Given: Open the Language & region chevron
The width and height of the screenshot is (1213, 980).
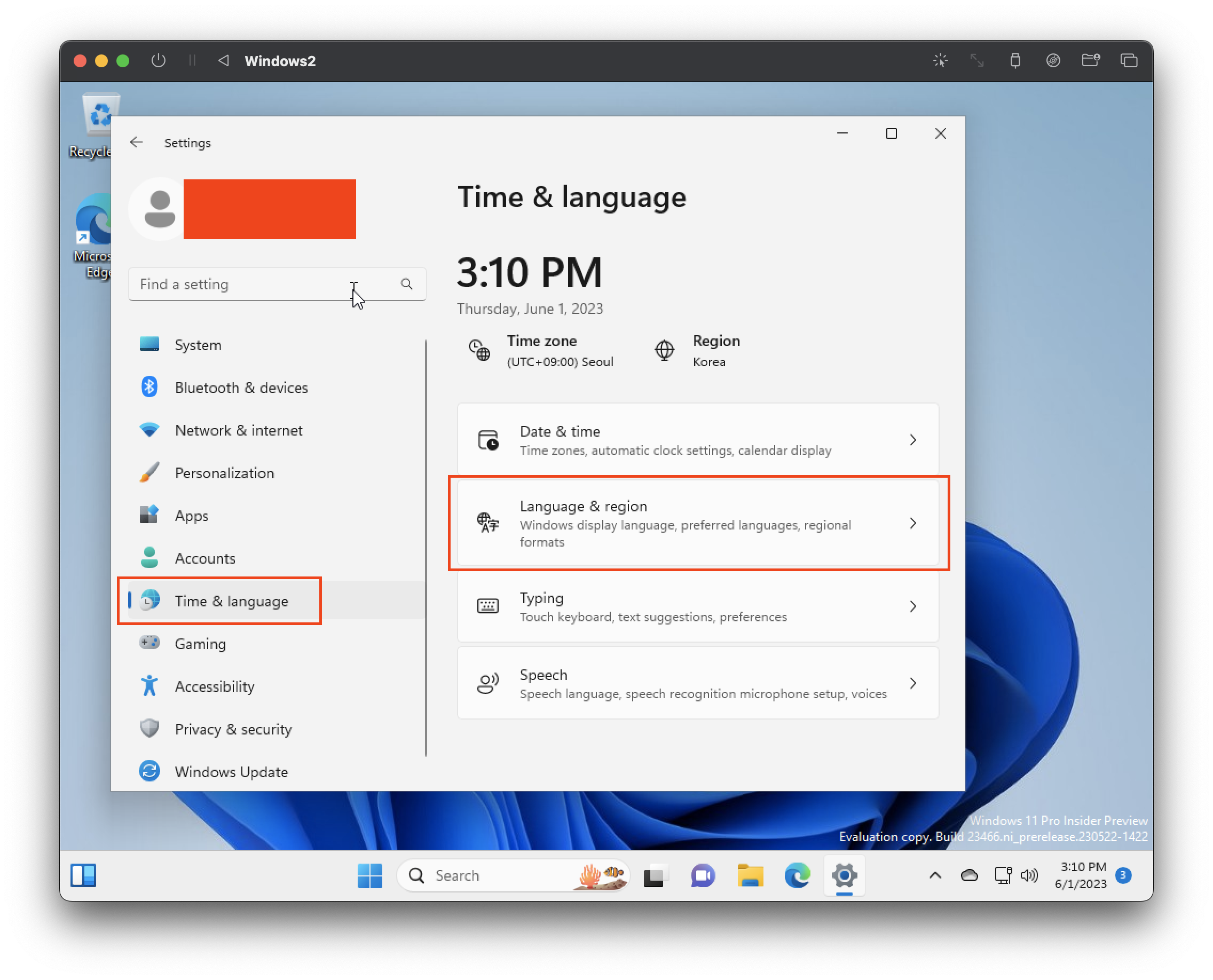Looking at the screenshot, I should click(x=912, y=523).
